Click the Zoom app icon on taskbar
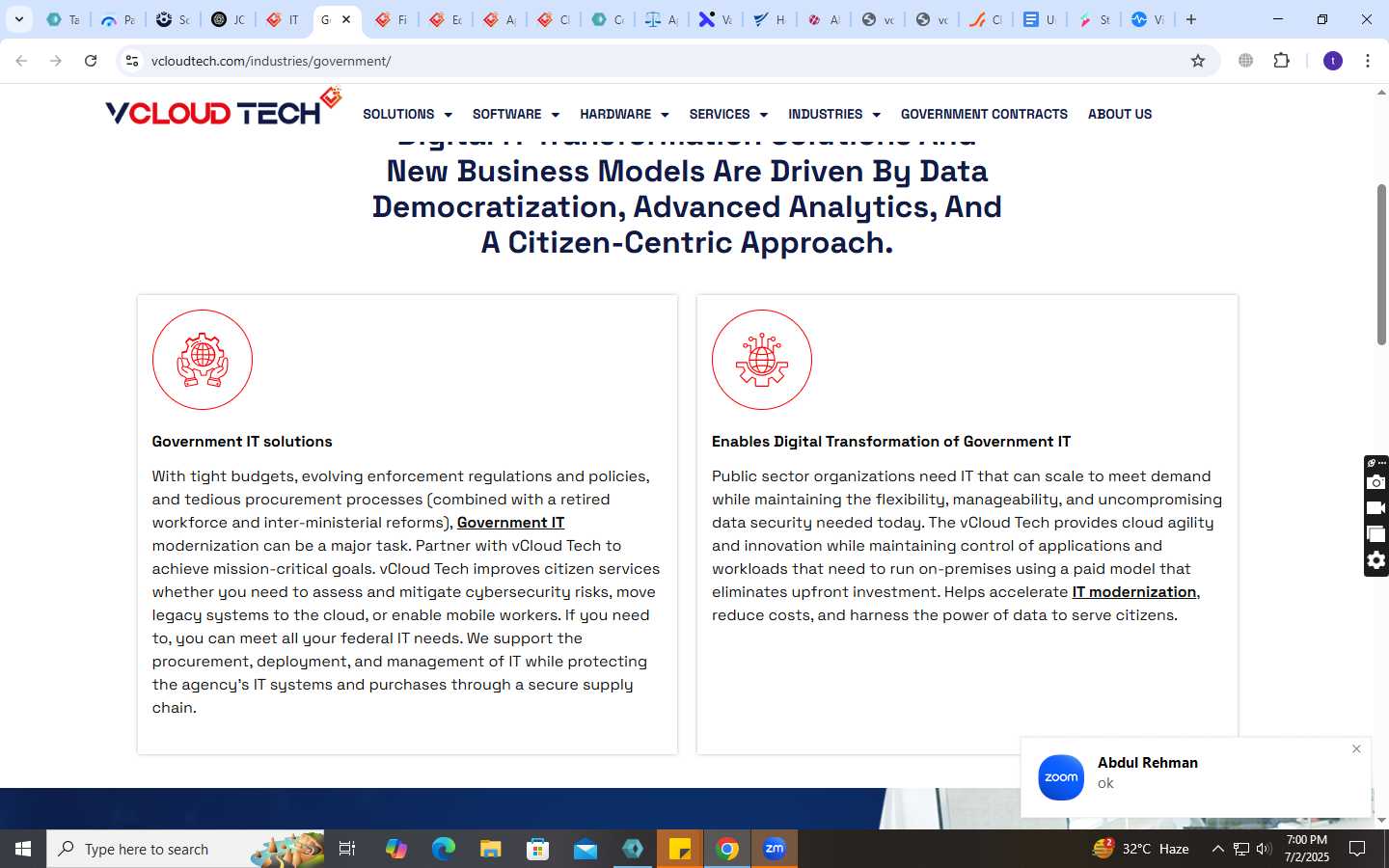1389x868 pixels. coord(775,849)
